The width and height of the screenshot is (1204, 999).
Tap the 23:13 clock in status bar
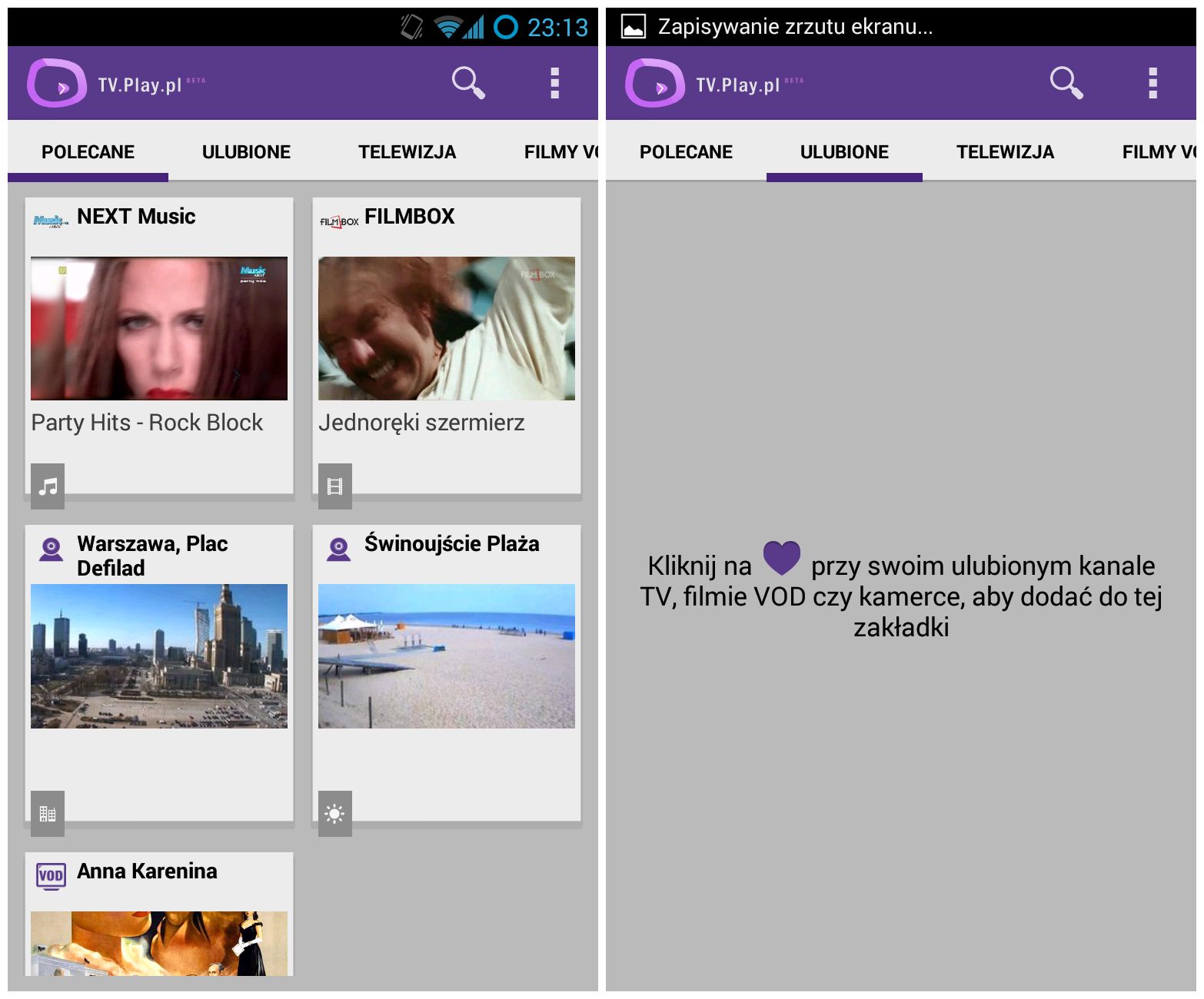coord(557,28)
